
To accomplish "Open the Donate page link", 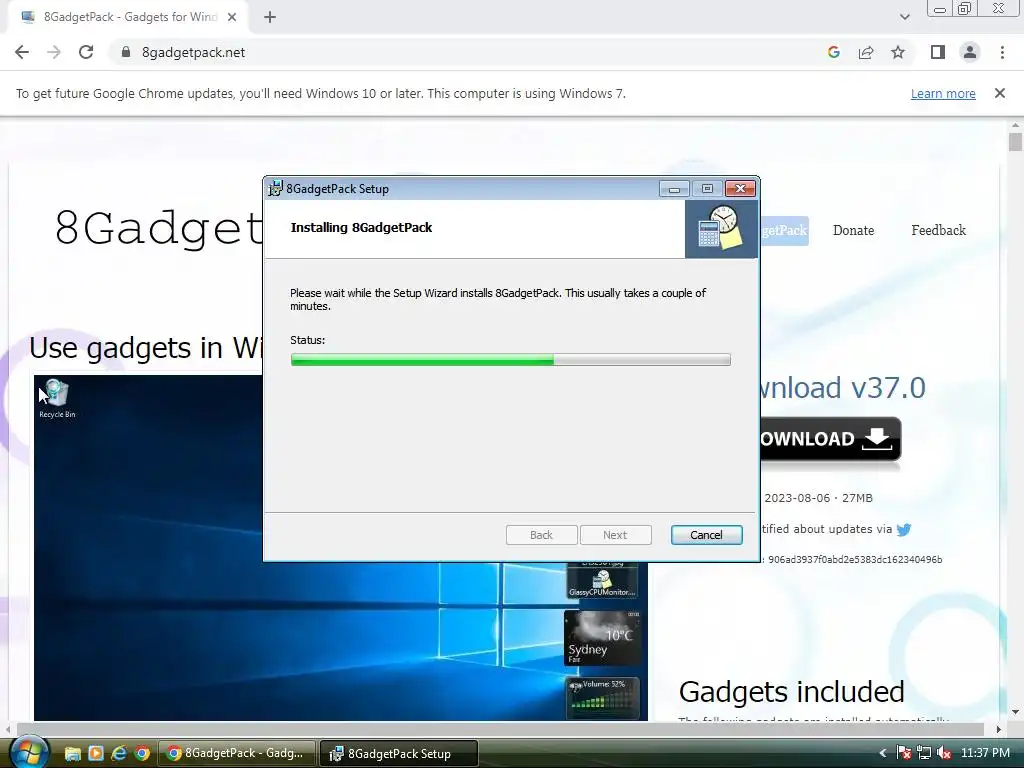I will [853, 231].
